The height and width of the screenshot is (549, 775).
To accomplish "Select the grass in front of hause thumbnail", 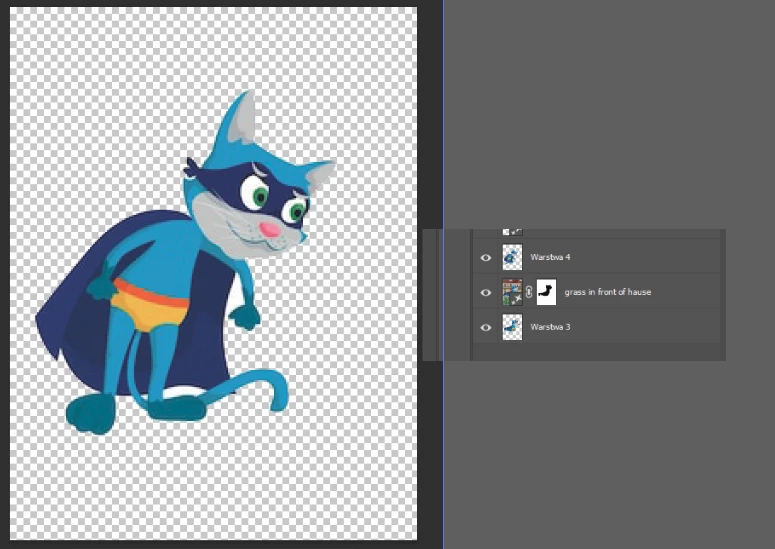I will tap(512, 292).
